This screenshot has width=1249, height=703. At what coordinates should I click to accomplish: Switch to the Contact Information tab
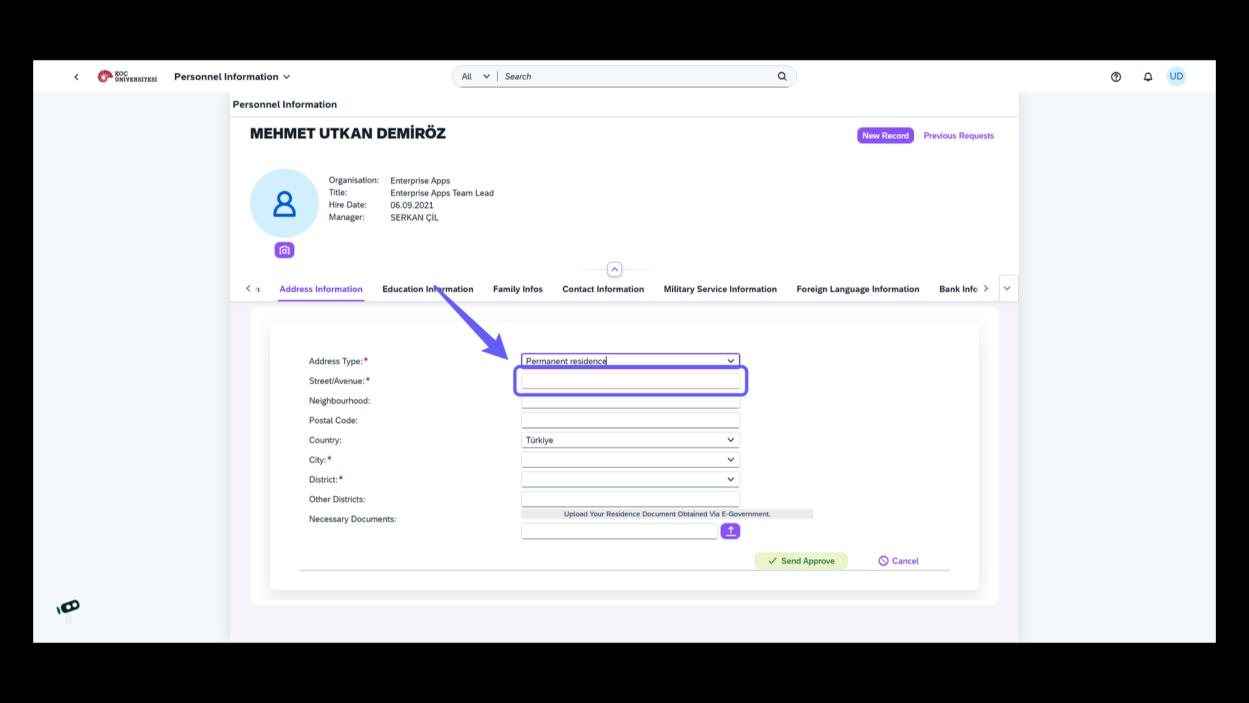click(x=603, y=289)
